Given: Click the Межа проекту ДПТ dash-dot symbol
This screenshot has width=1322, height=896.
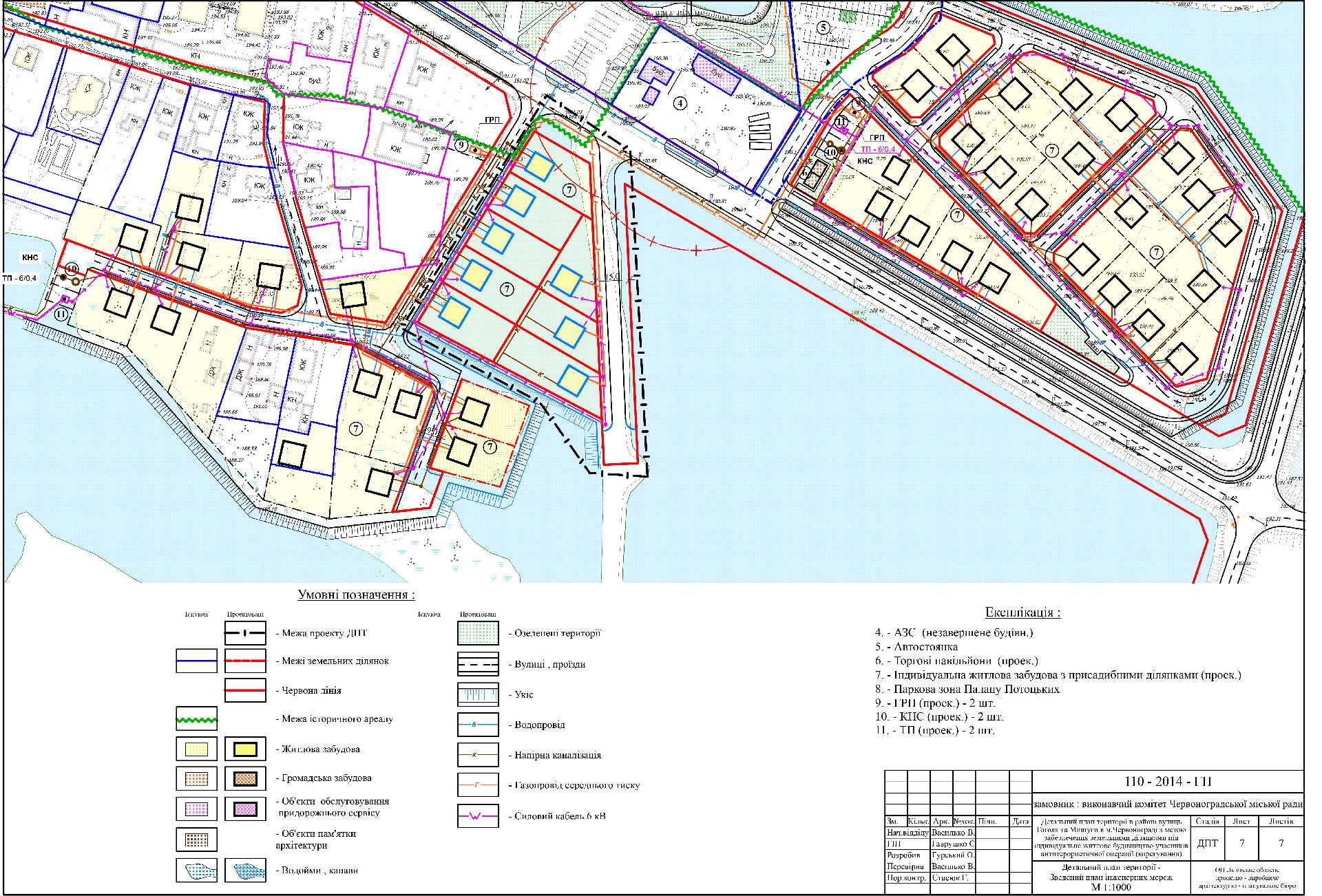Looking at the screenshot, I should click(245, 633).
